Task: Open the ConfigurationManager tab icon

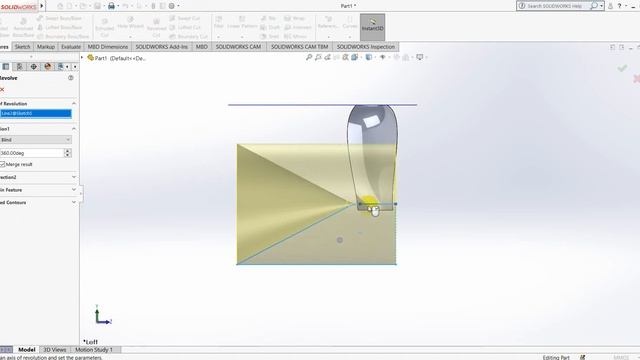Action: pyautogui.click(x=19, y=67)
